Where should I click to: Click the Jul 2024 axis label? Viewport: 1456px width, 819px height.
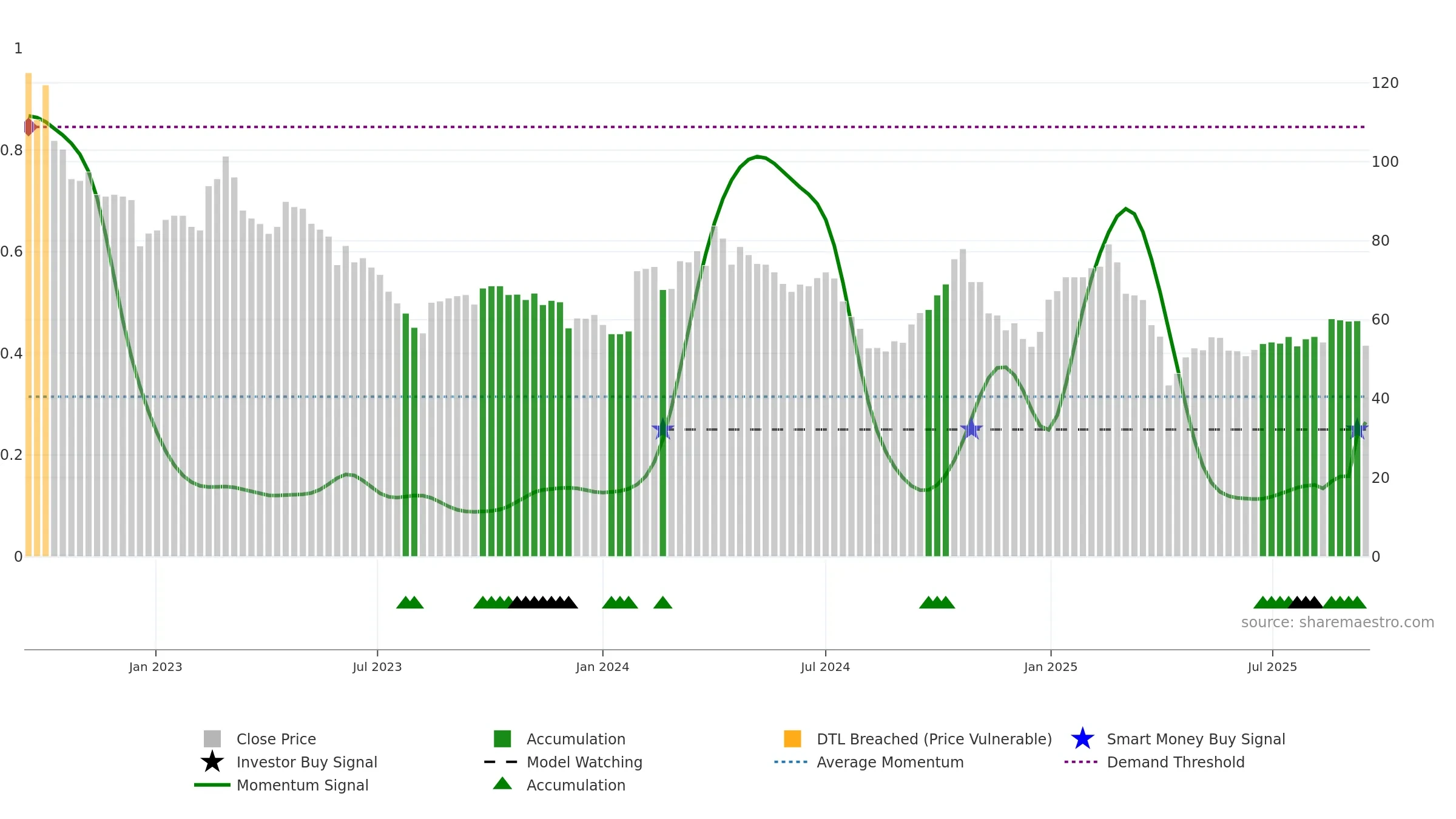[x=825, y=667]
